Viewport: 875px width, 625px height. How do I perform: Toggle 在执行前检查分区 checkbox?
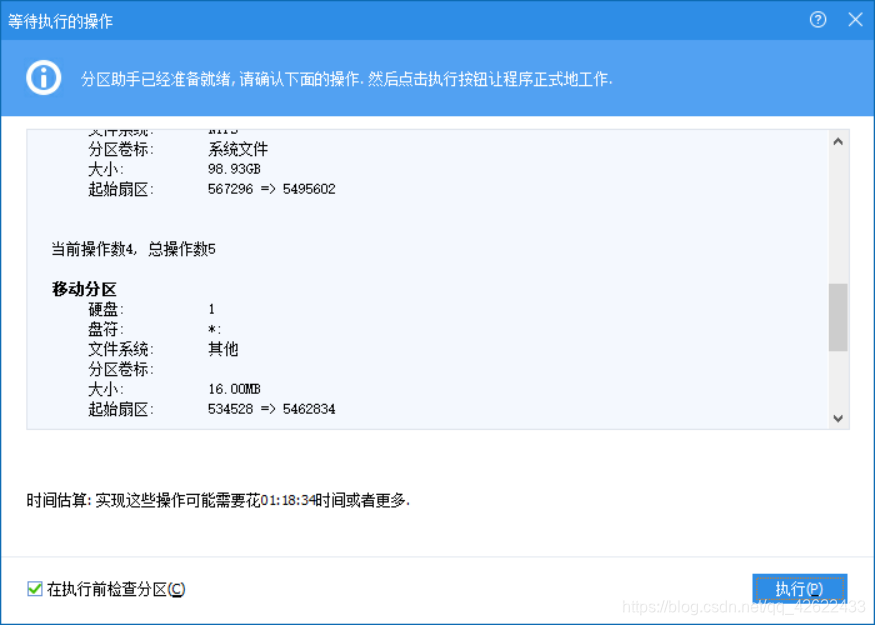(x=35, y=589)
